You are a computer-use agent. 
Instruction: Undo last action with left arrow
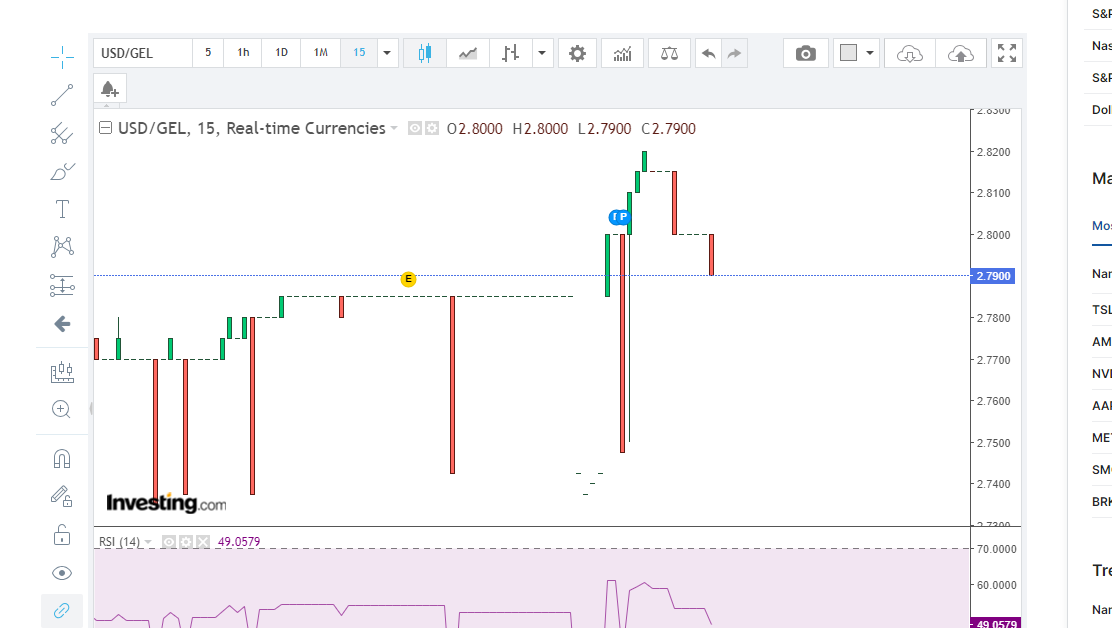coord(708,53)
